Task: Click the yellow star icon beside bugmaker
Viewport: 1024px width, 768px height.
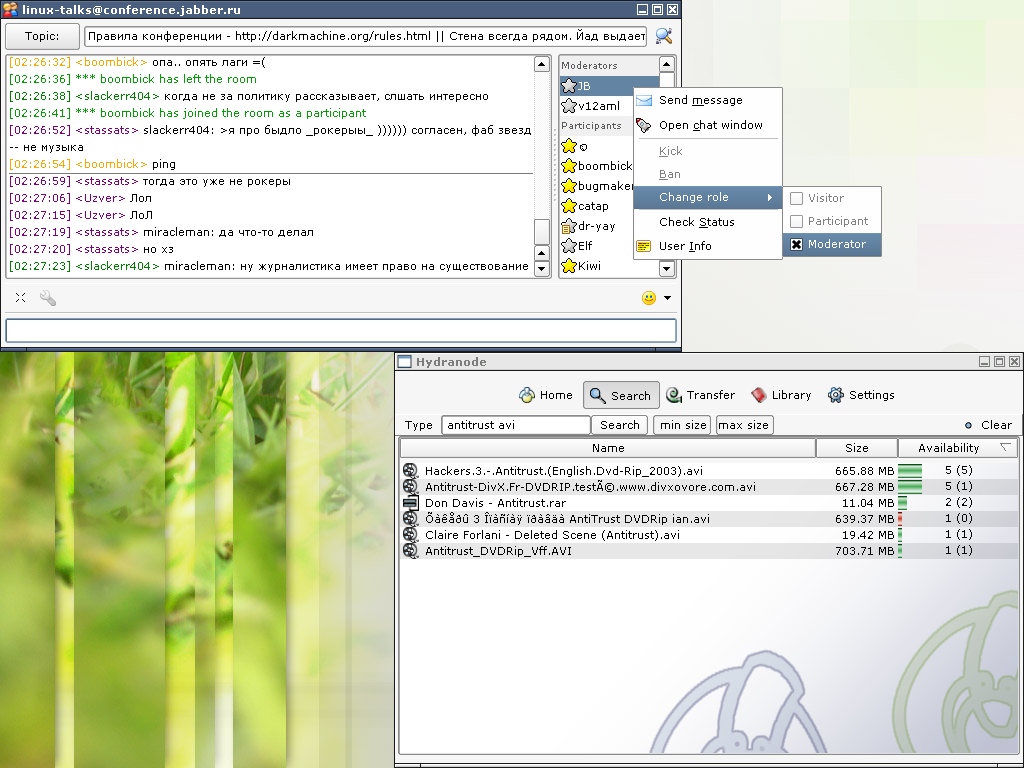Action: (569, 186)
